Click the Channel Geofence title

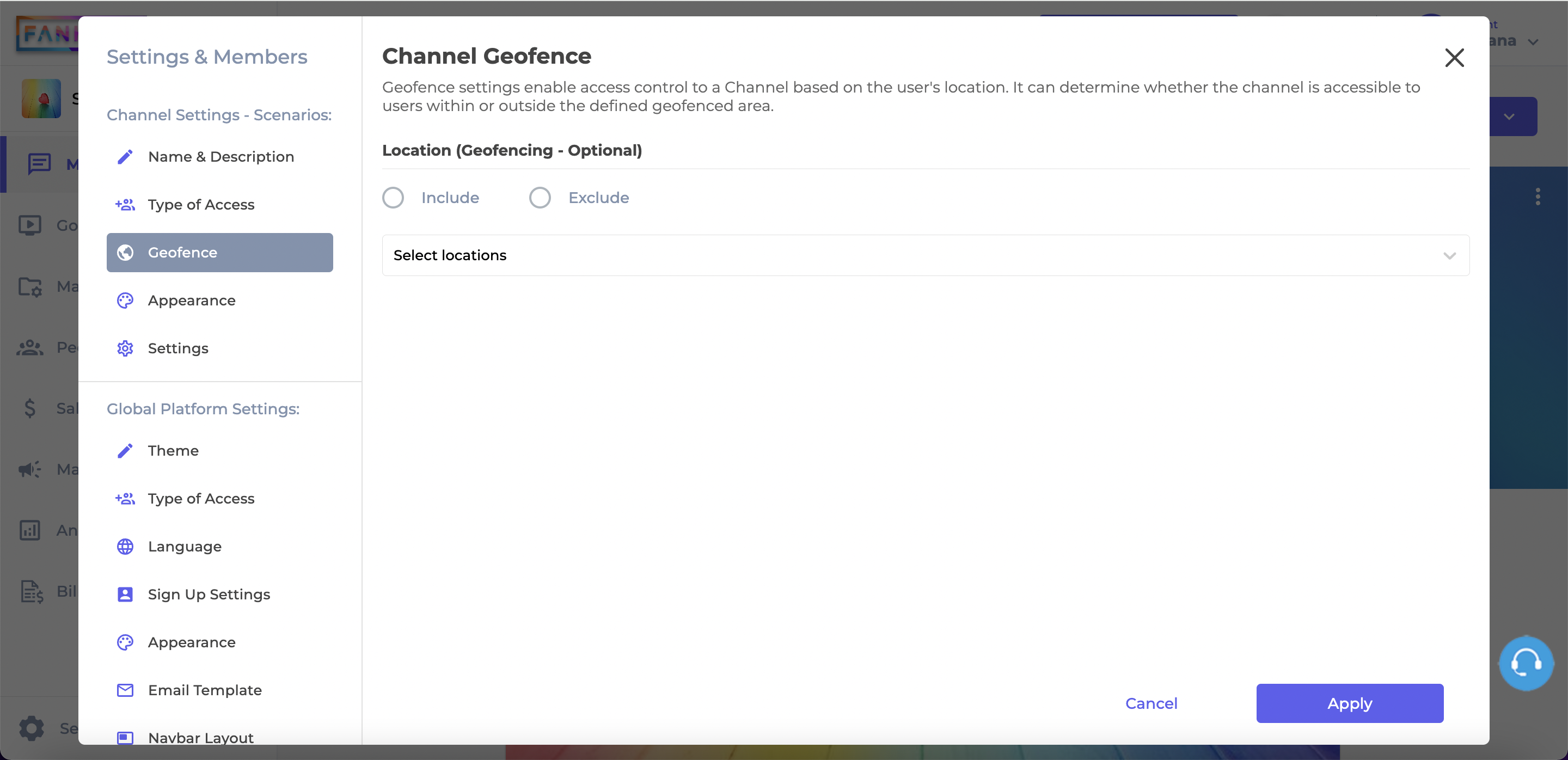click(x=486, y=56)
